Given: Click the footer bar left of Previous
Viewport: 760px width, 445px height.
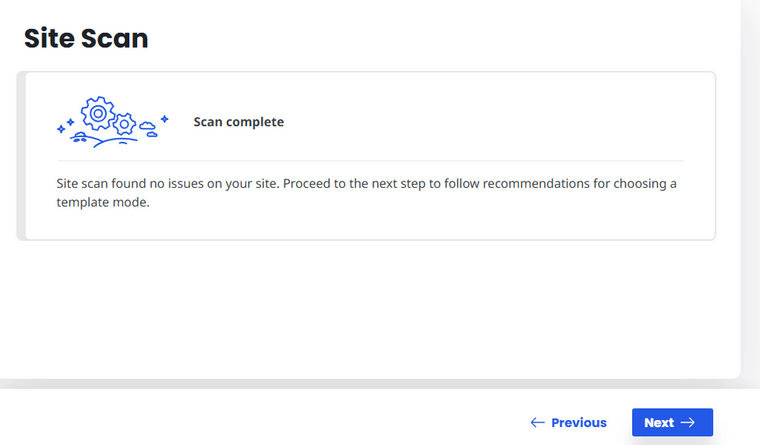Looking at the screenshot, I should pyautogui.click(x=262, y=418).
